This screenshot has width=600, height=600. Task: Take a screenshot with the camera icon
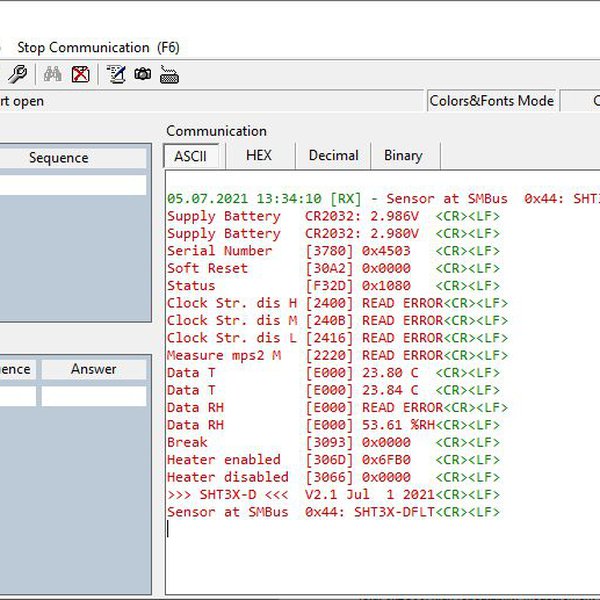click(x=143, y=74)
